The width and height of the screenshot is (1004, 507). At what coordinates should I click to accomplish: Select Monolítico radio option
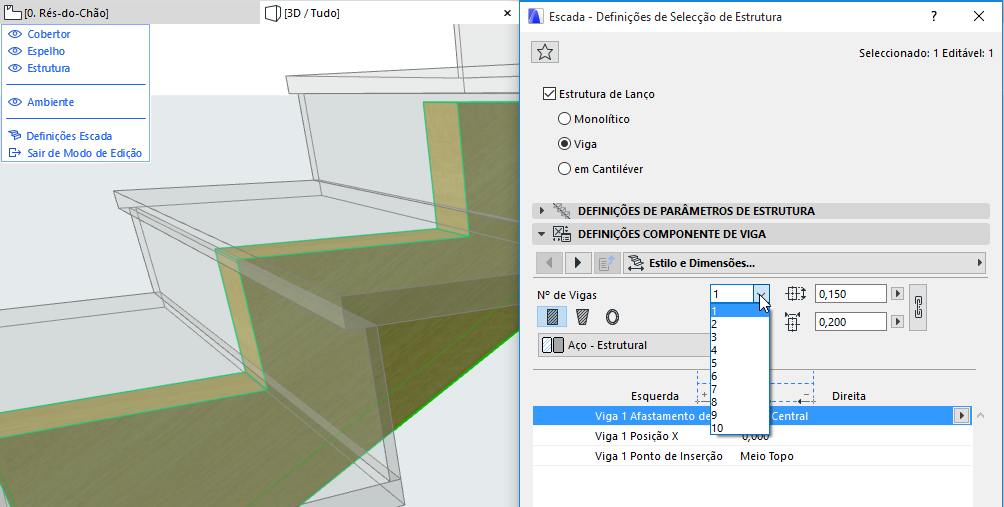coord(564,119)
